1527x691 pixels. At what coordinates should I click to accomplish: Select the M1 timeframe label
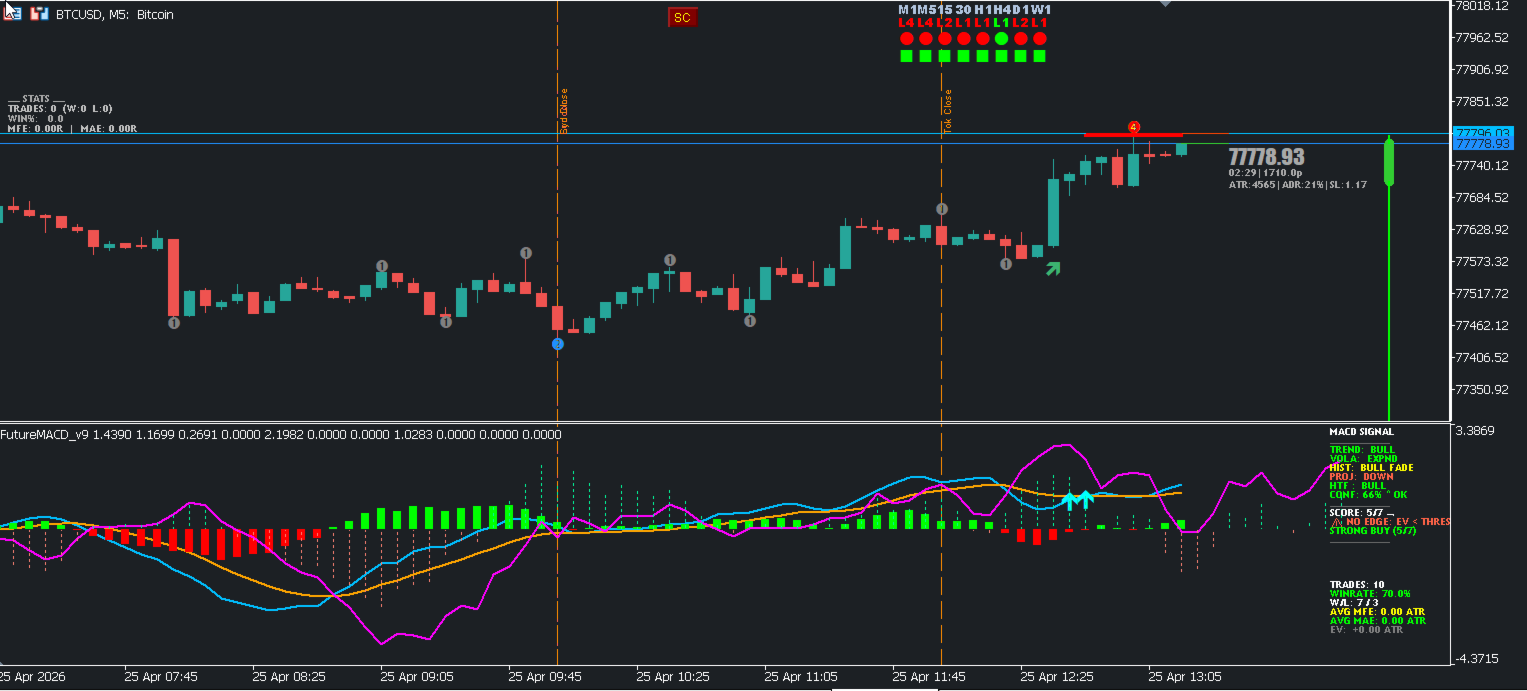[907, 10]
